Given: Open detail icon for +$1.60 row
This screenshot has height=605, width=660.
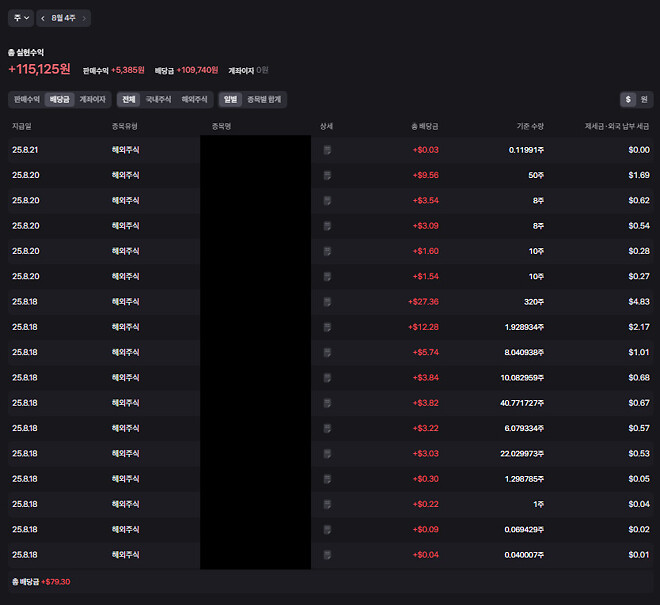Looking at the screenshot, I should pyautogui.click(x=327, y=251).
